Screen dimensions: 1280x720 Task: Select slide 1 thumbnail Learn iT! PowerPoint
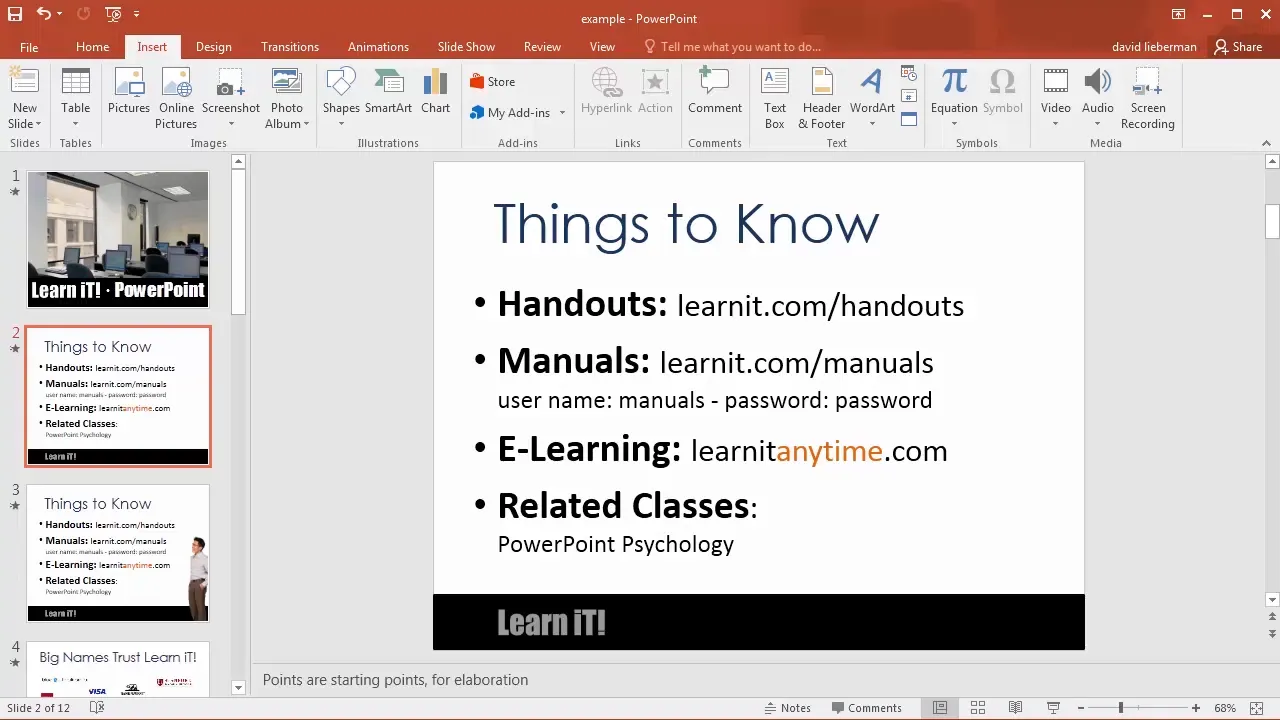click(118, 239)
